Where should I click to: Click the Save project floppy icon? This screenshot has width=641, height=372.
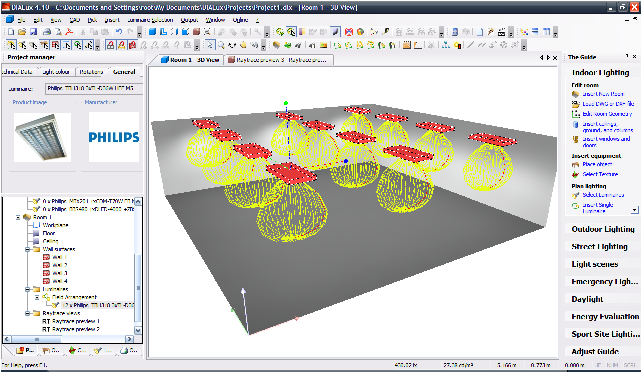(34, 31)
